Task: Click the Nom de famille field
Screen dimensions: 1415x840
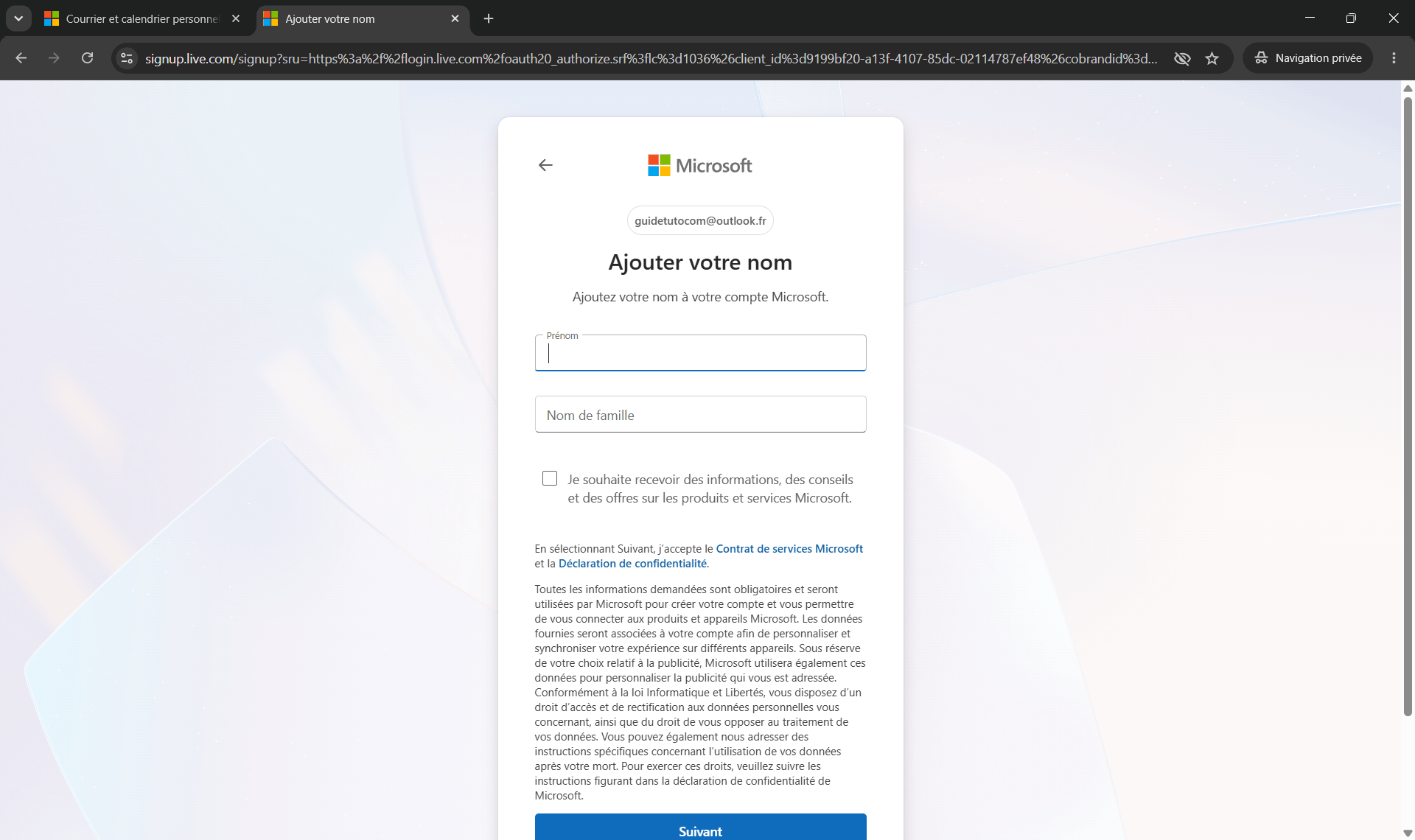Action: coord(700,414)
